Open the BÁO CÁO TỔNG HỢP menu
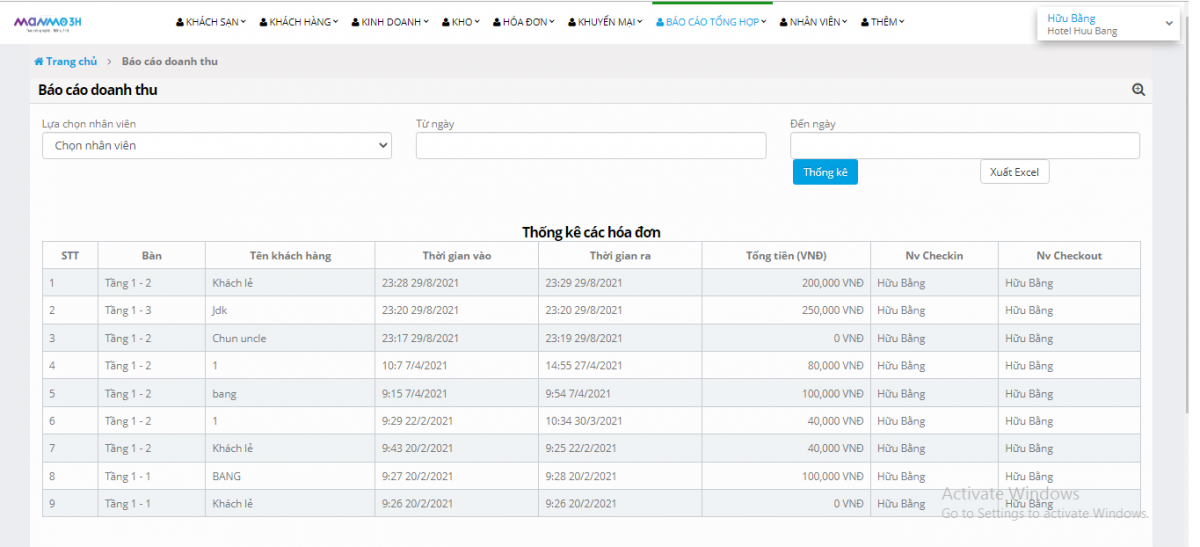Screen dimensions: 1200x547 [711, 22]
